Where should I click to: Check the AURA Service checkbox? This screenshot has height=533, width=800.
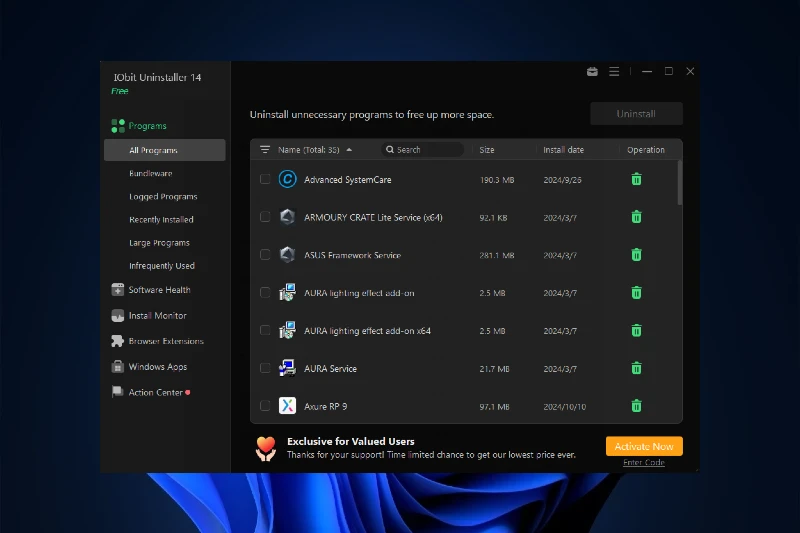click(x=265, y=368)
